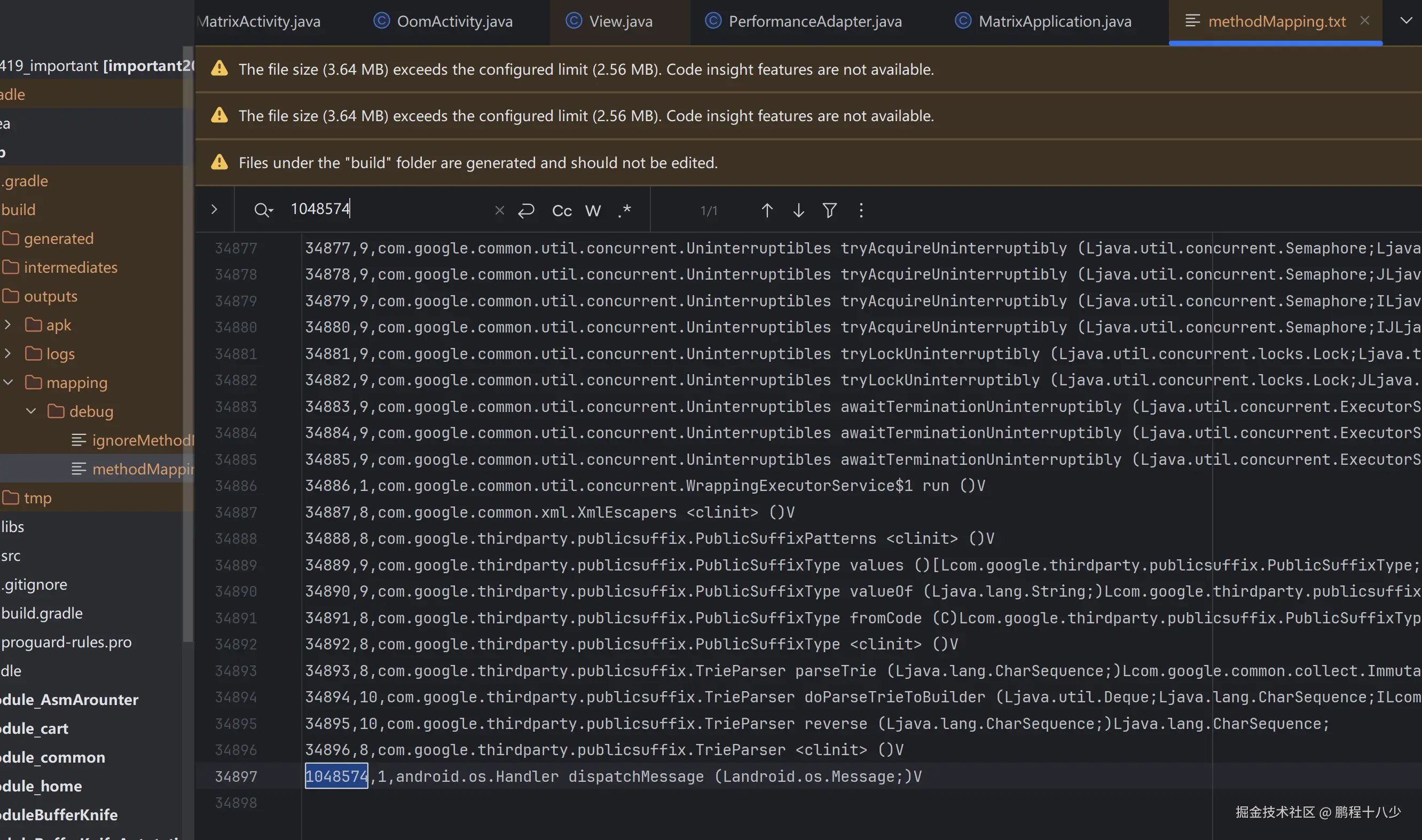Viewport: 1422px width, 840px height.
Task: Open .gitignore file in tree
Action: (34, 584)
